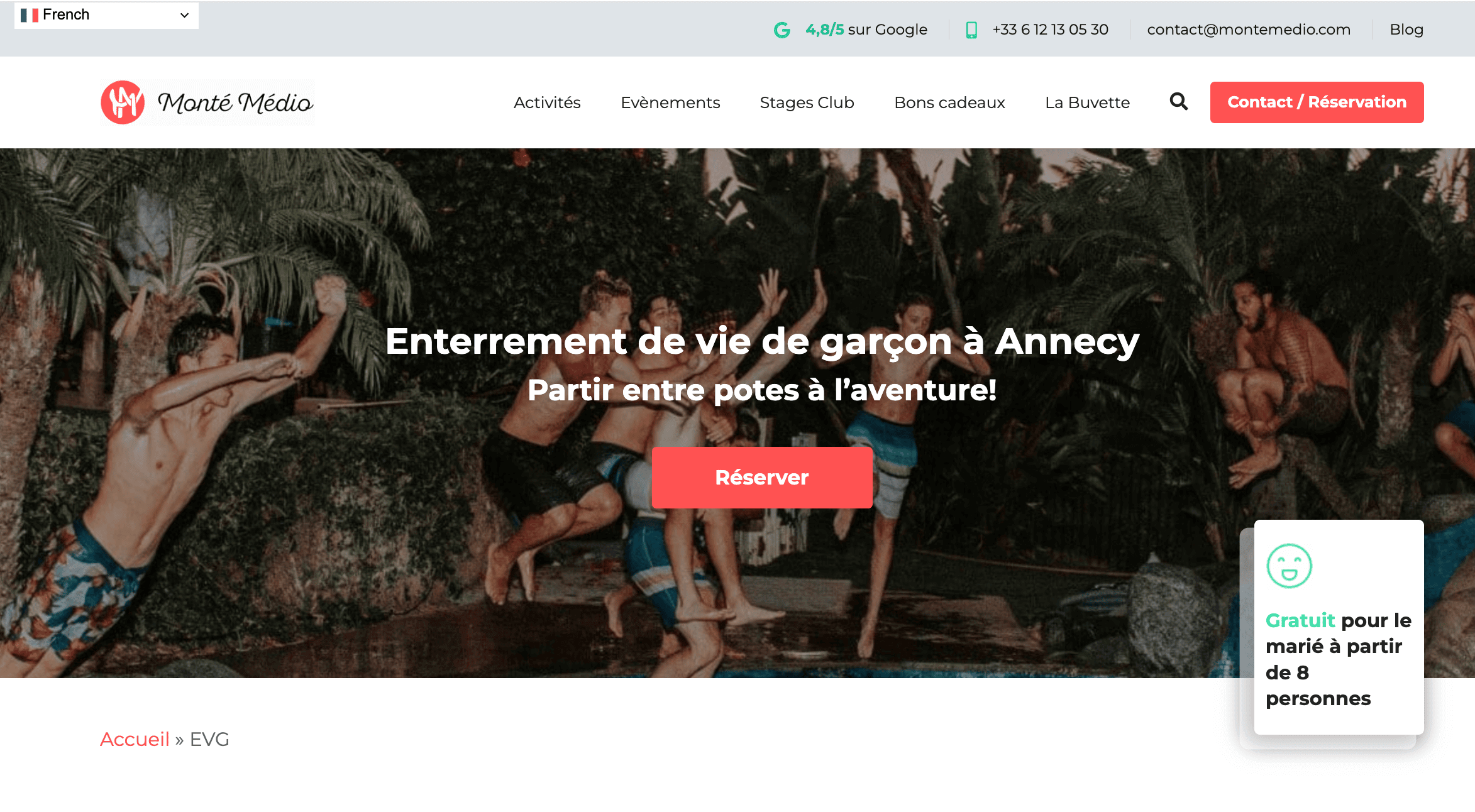Expand language selector chevron arrow
The image size is (1475, 812).
point(184,15)
